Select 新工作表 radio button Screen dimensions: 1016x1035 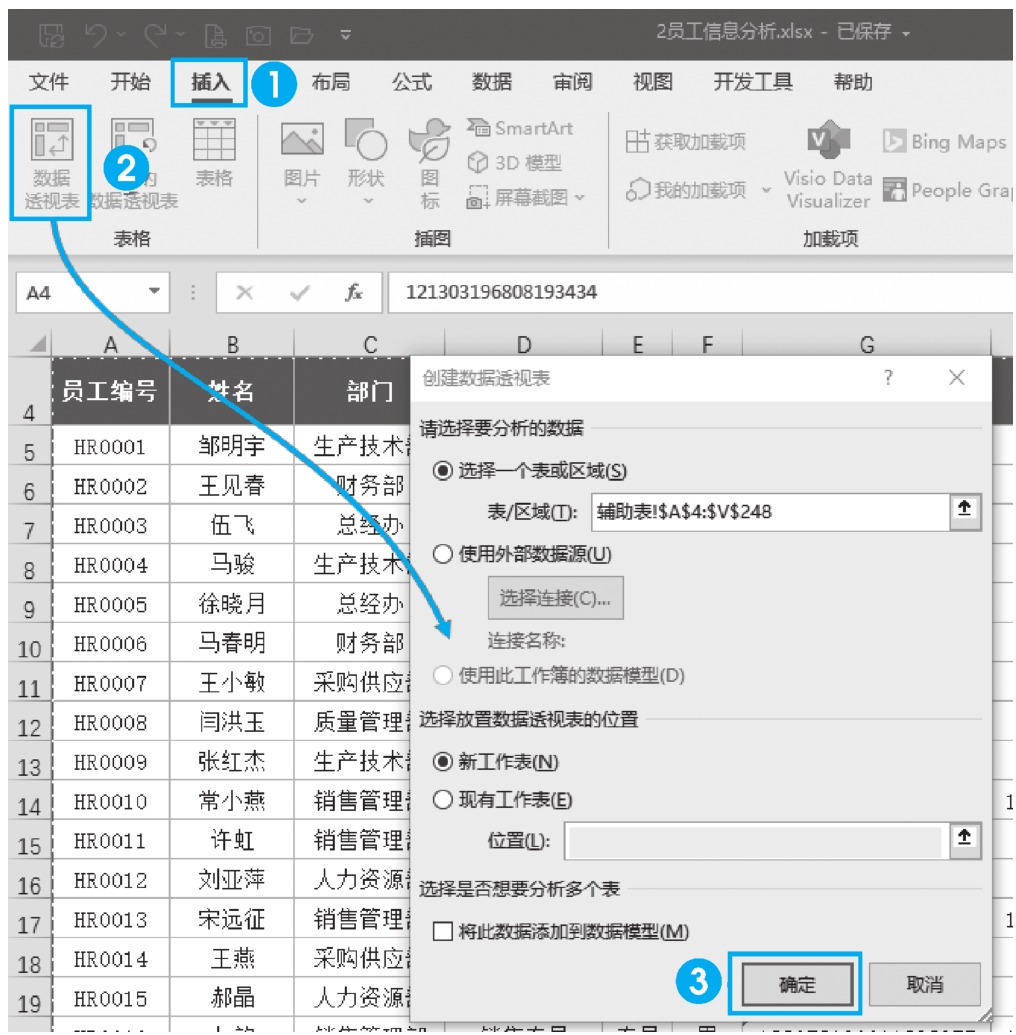pos(442,762)
